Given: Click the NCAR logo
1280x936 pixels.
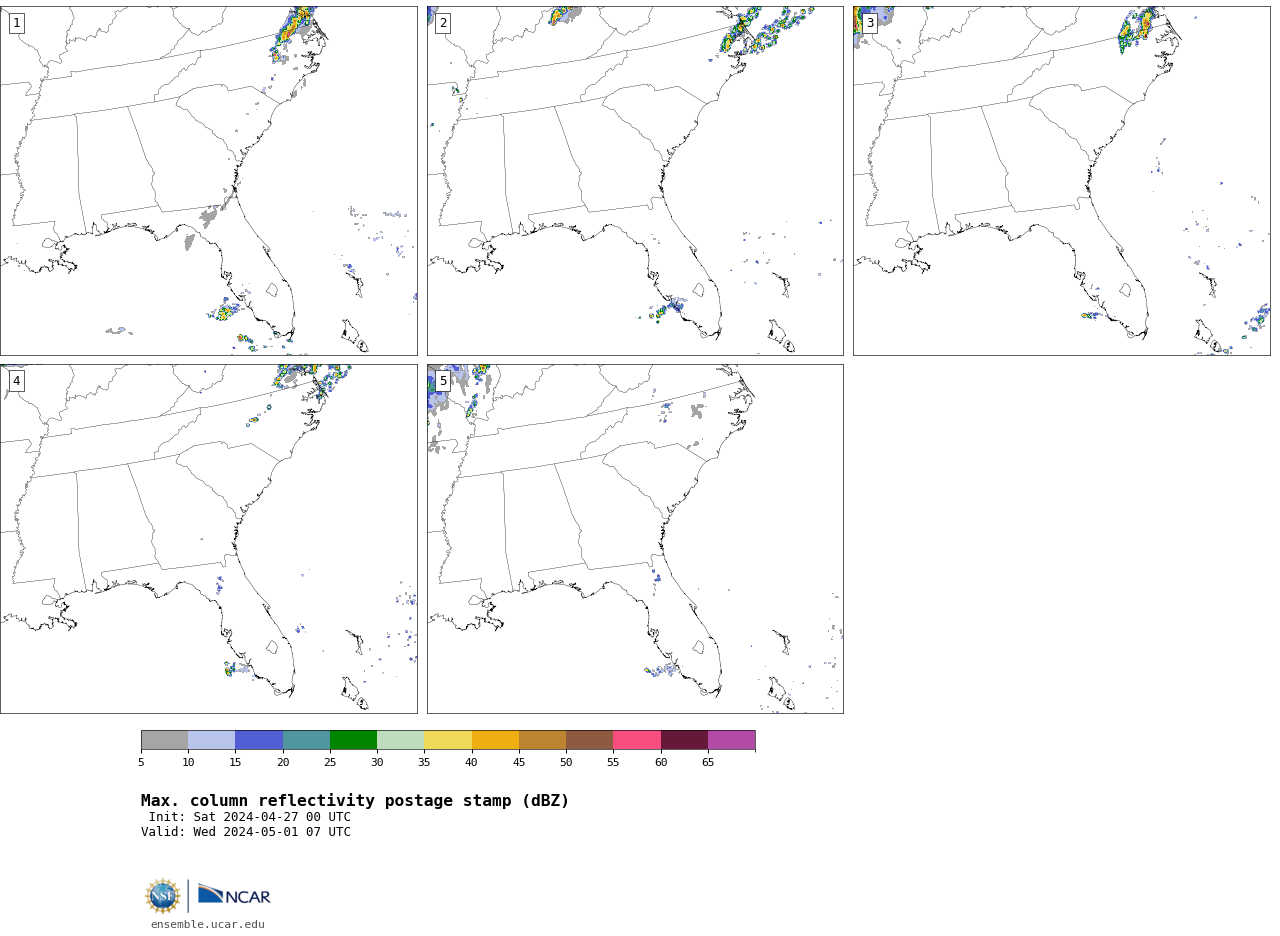Looking at the screenshot, I should click(x=234, y=895).
